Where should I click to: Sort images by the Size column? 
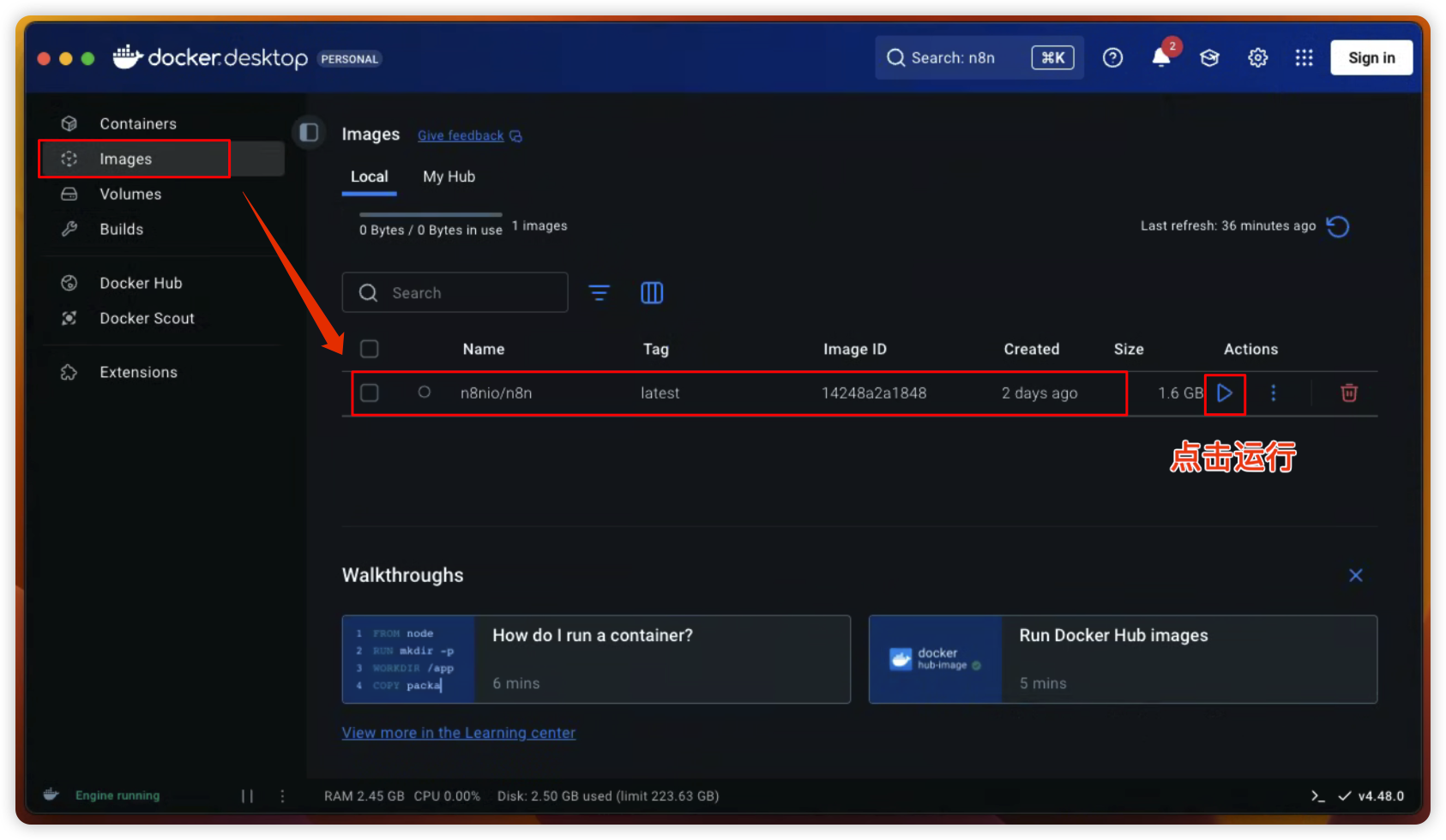[x=1129, y=349]
